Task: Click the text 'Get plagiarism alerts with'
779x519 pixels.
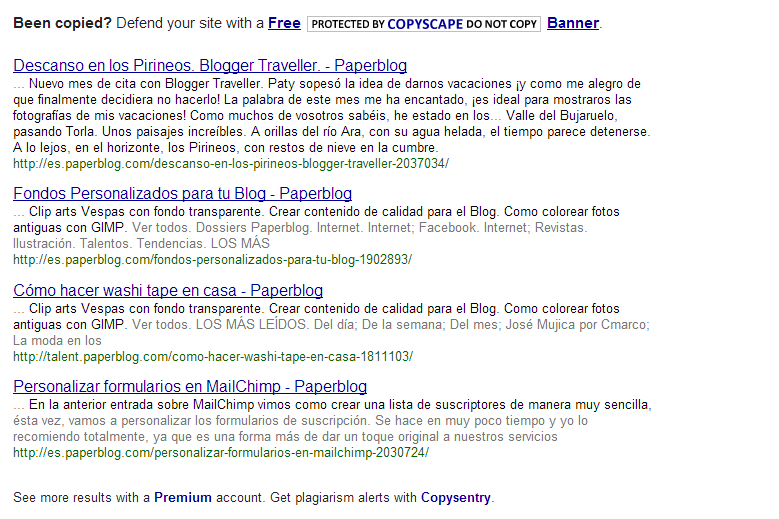Action: click(343, 497)
